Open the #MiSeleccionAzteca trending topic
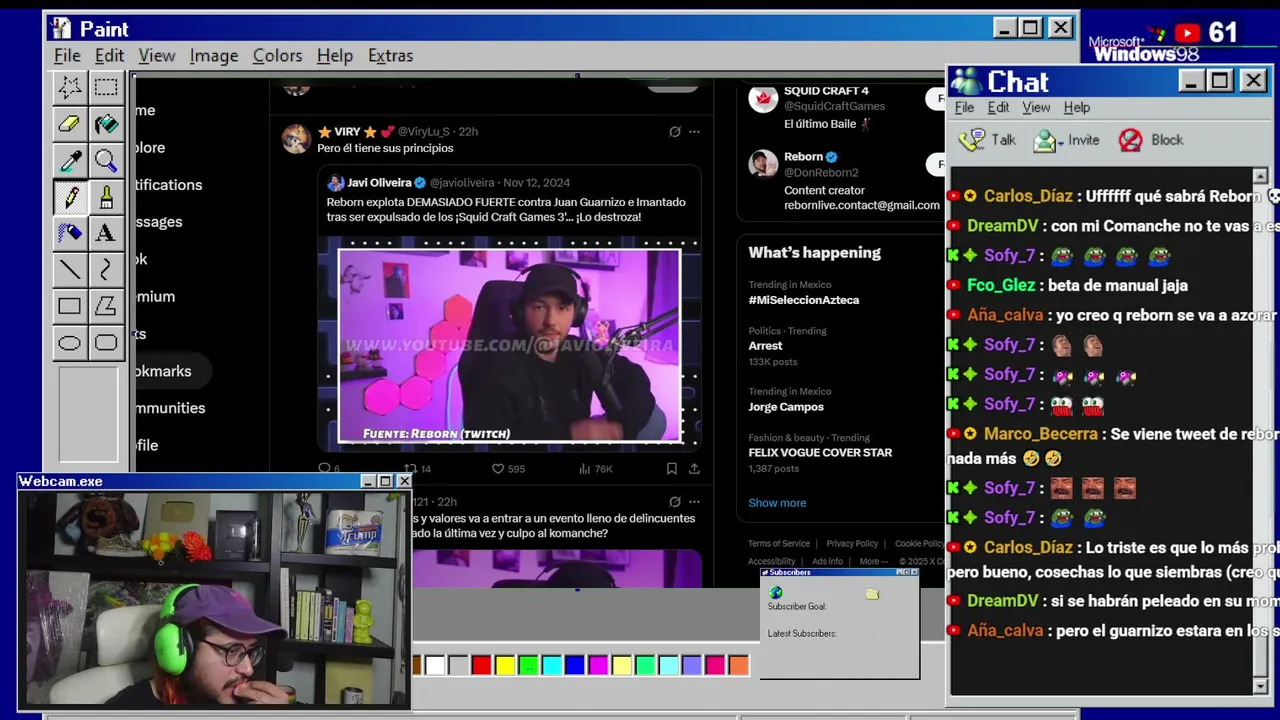Viewport: 1280px width, 720px height. tap(804, 300)
